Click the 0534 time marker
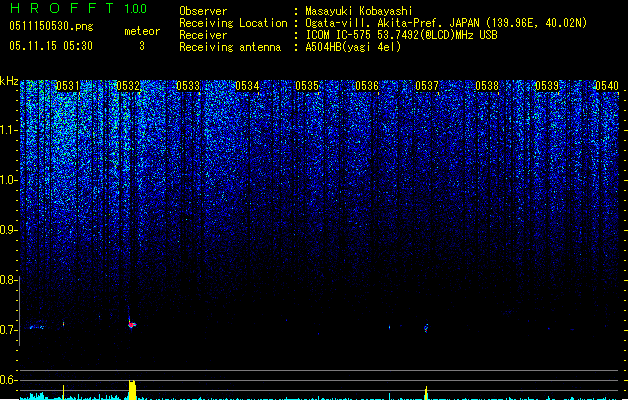Viewport: 629px width, 400px height. [x=248, y=86]
